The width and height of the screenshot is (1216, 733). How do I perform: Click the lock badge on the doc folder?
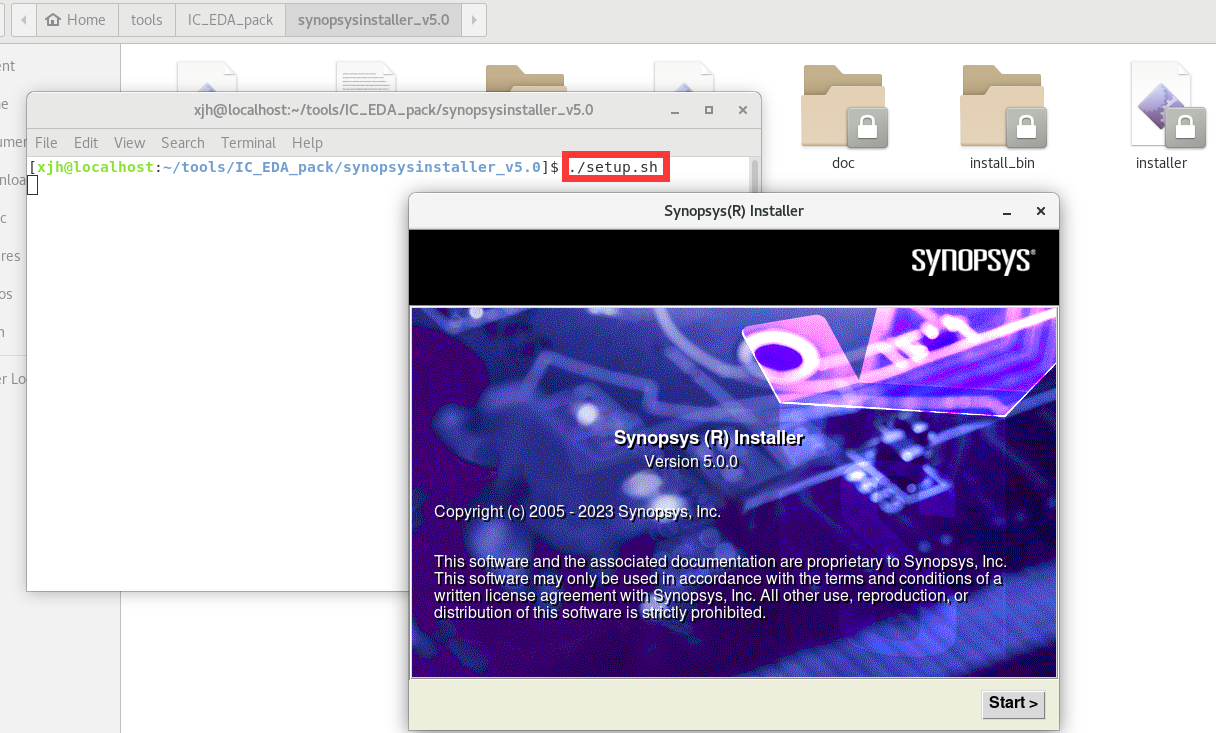tap(868, 128)
